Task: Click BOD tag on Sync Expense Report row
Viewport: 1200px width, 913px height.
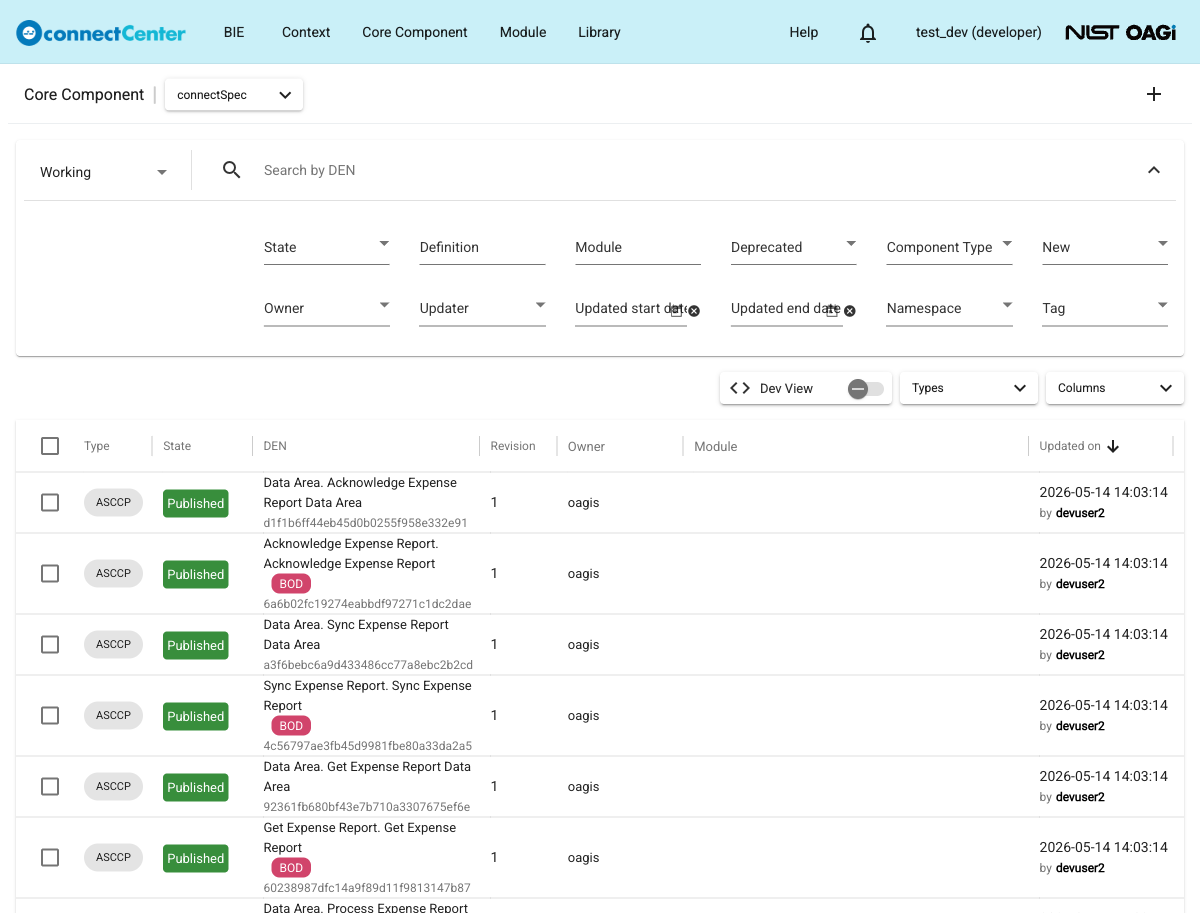Action: 291,726
